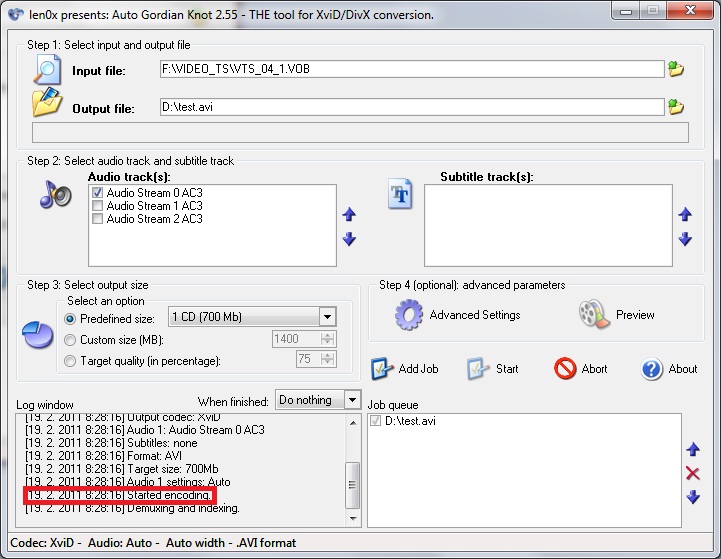This screenshot has width=721, height=559.
Task: Enable Audio Stream 1 AC3 checkbox
Action: [x=97, y=205]
